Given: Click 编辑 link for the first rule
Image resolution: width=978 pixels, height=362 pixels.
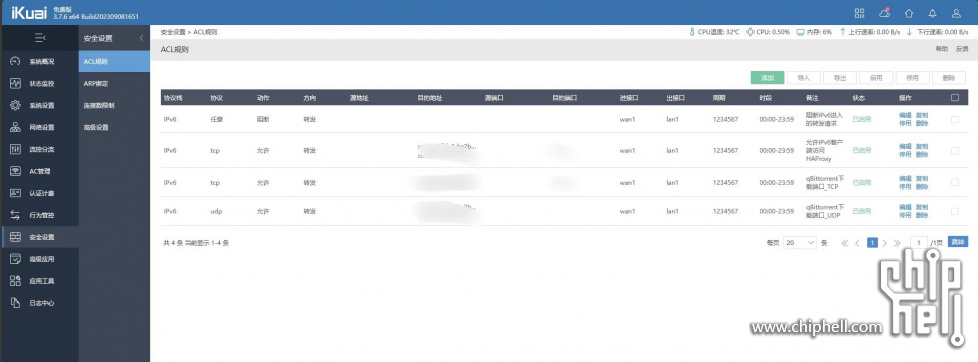Looking at the screenshot, I should 905,115.
